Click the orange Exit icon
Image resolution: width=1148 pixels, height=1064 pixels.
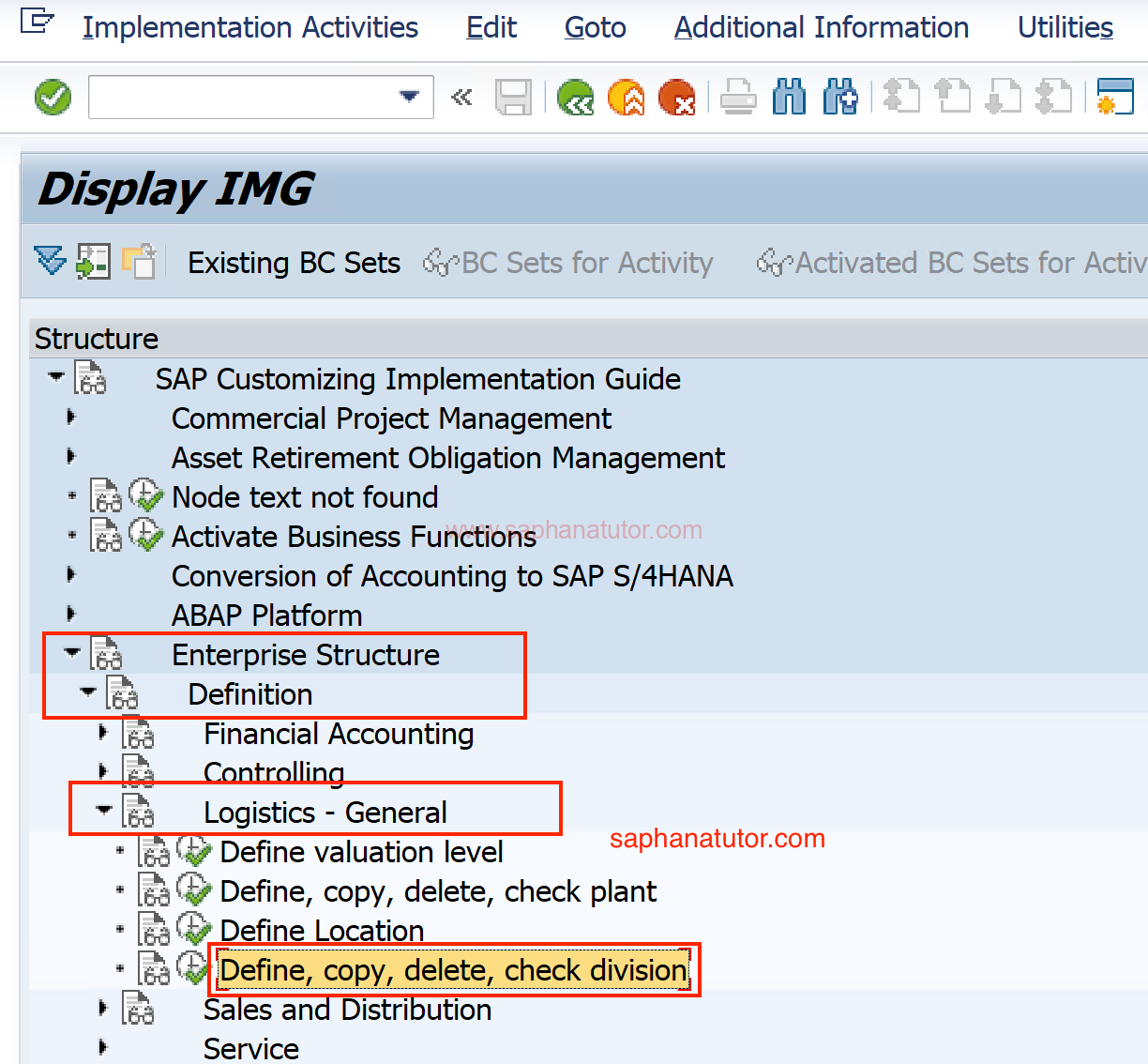(x=627, y=98)
